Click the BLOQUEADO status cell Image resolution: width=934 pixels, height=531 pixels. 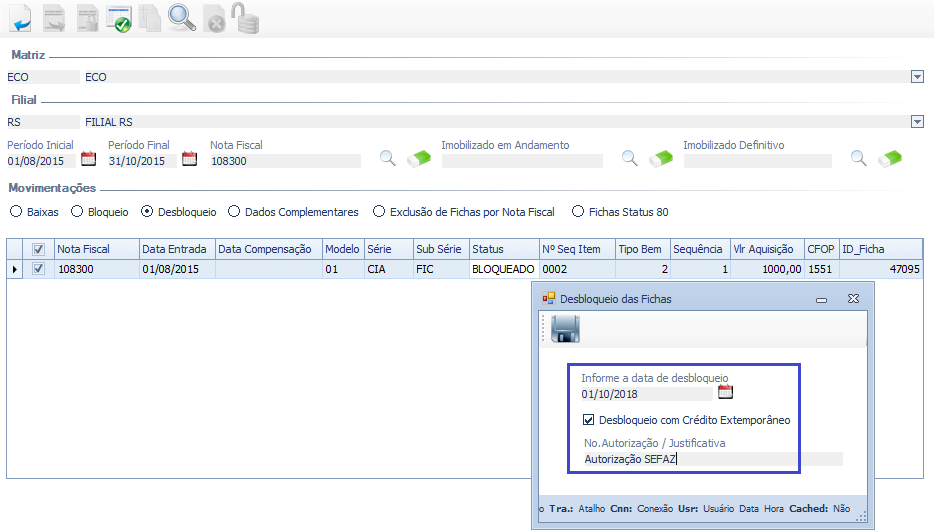(x=505, y=269)
